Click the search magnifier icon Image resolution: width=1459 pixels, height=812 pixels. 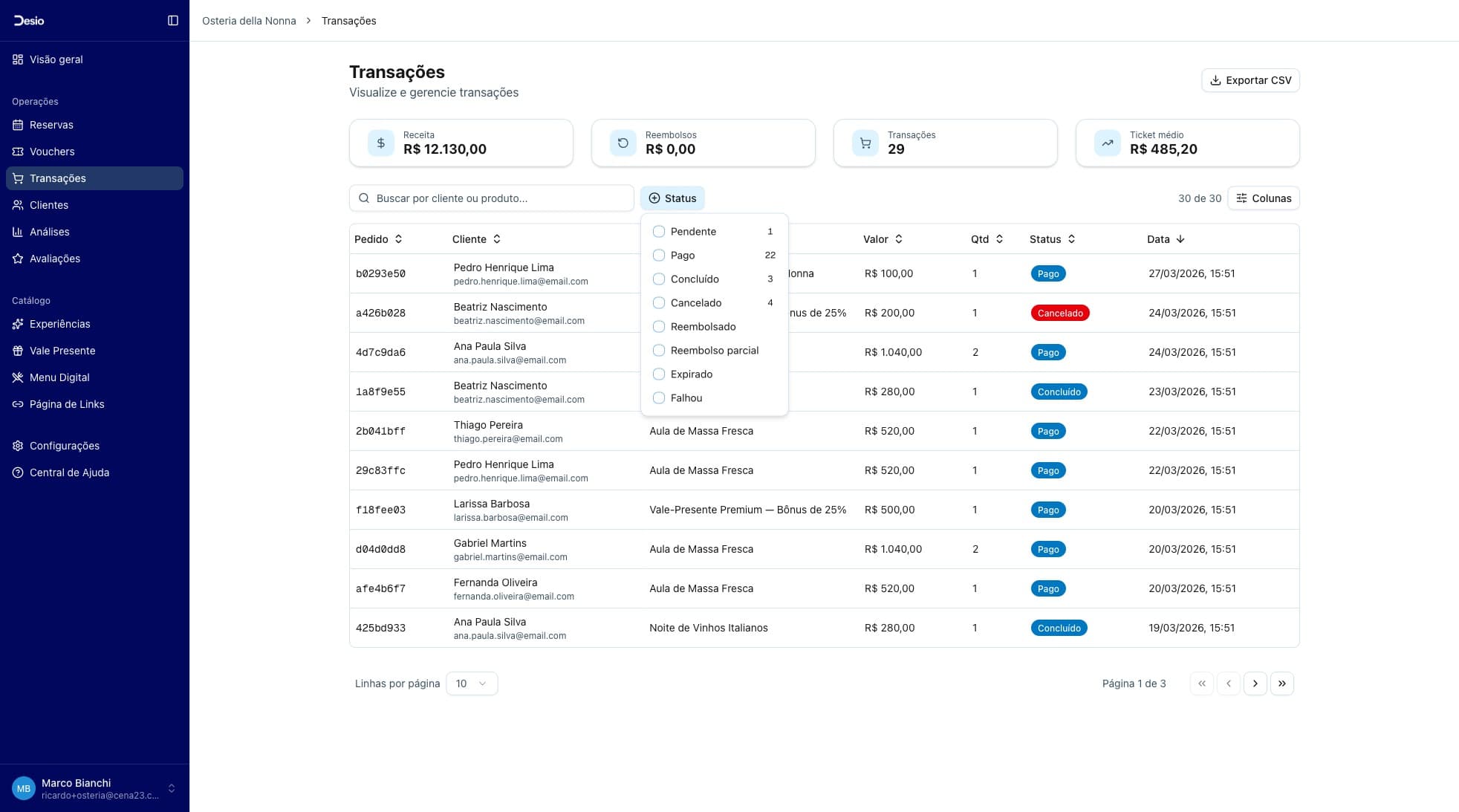pyautogui.click(x=364, y=198)
